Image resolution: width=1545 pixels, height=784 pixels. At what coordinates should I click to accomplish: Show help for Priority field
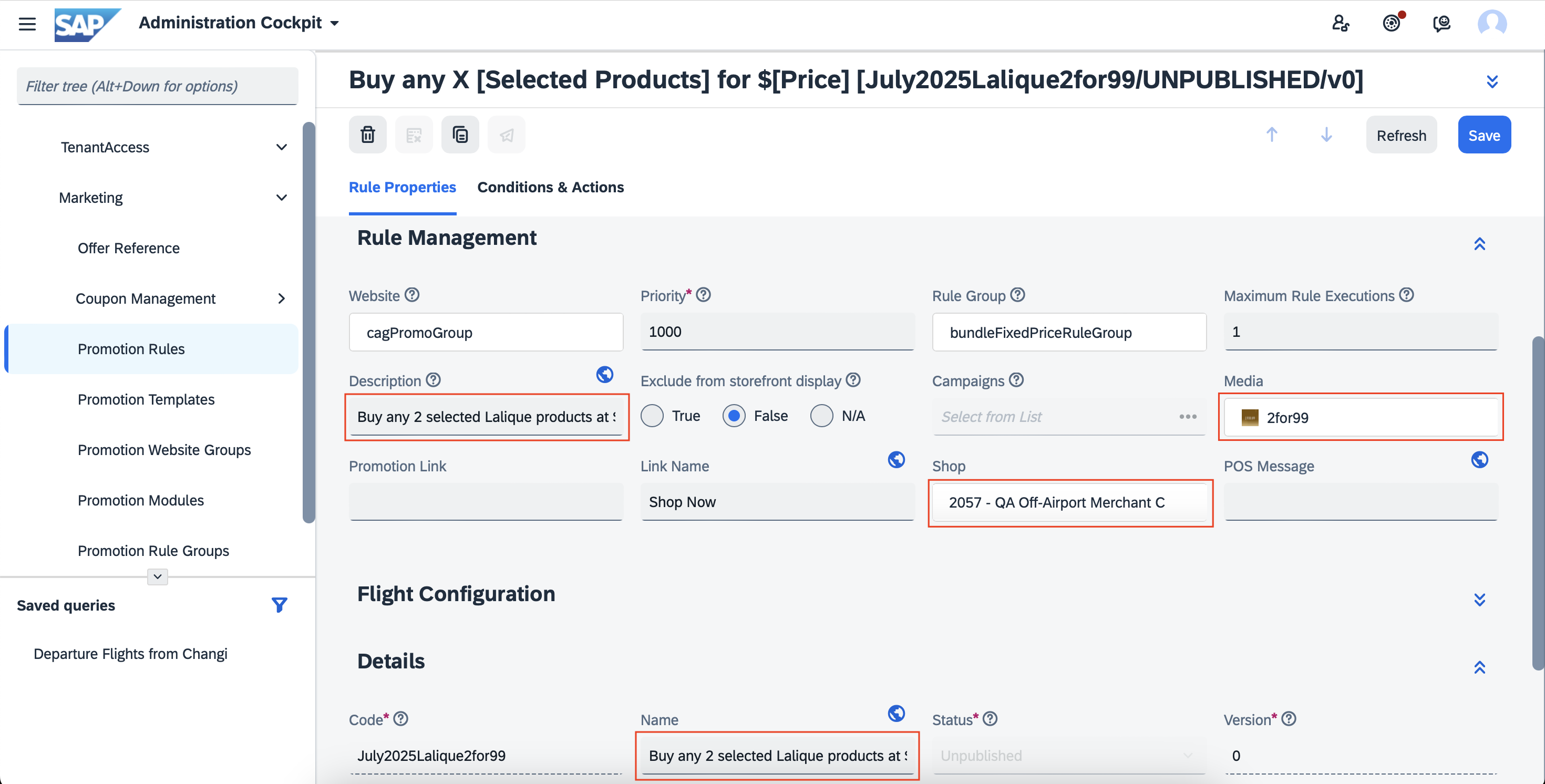[x=704, y=294]
